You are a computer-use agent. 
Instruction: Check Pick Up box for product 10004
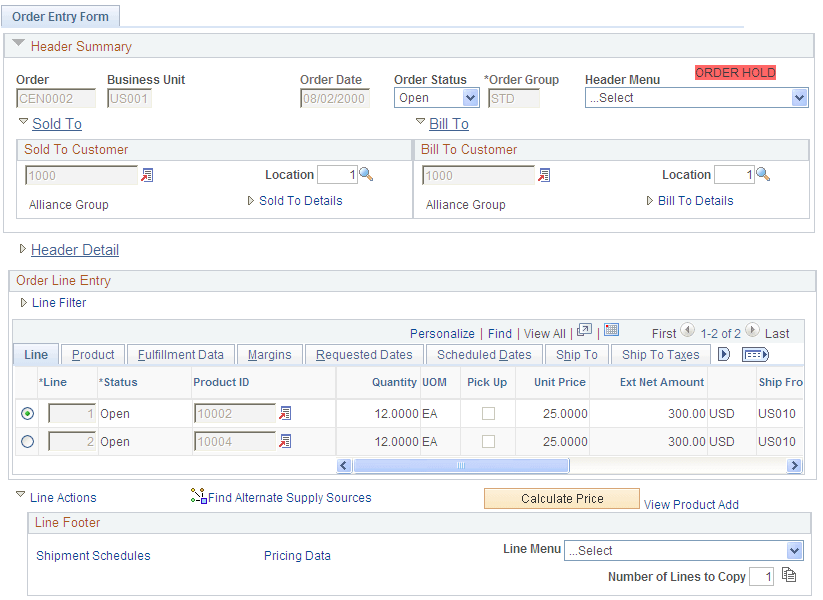(488, 441)
